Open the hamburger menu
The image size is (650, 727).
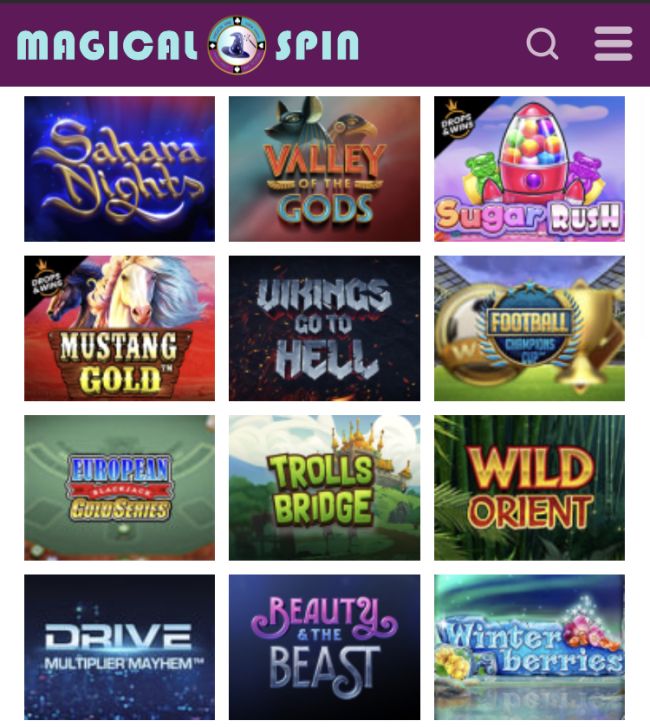(613, 44)
